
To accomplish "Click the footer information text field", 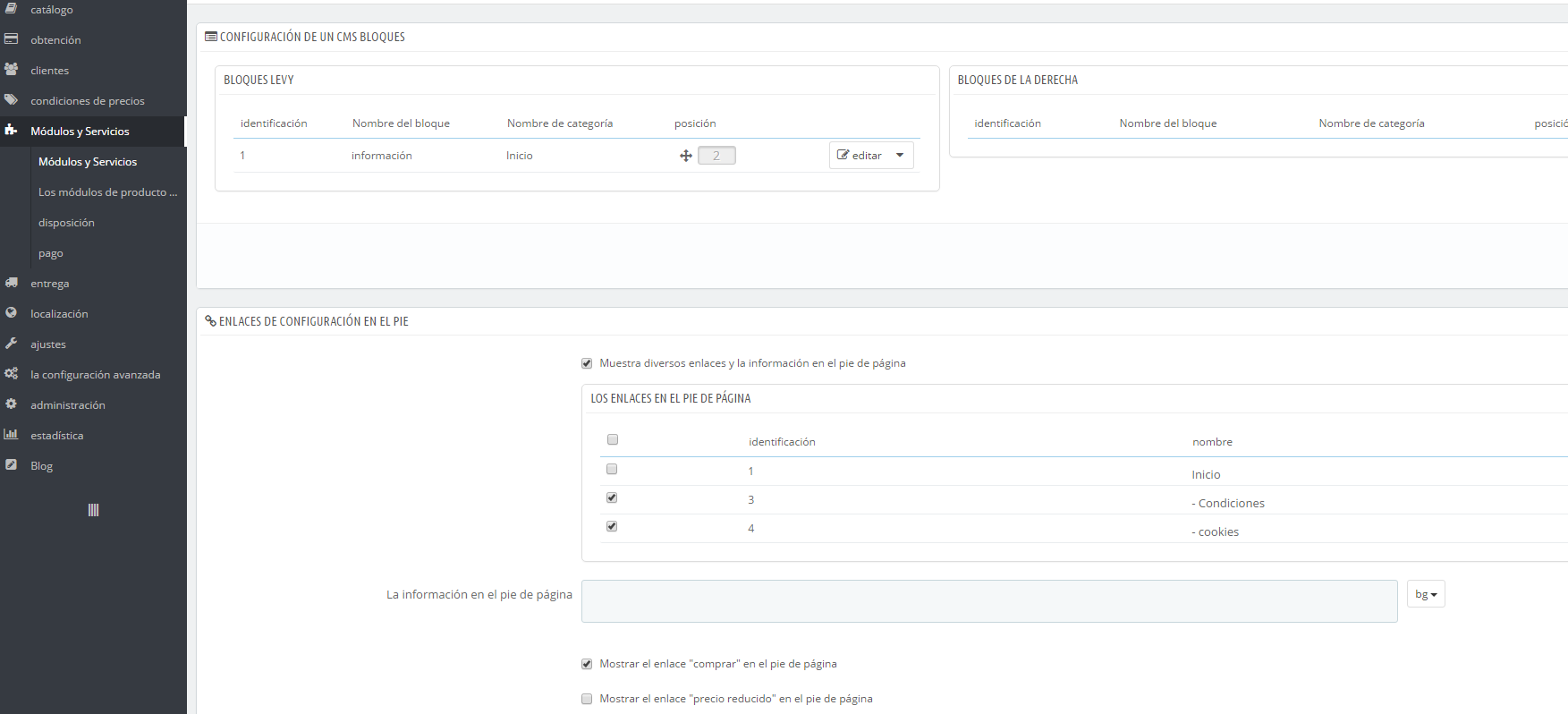I will coord(988,601).
